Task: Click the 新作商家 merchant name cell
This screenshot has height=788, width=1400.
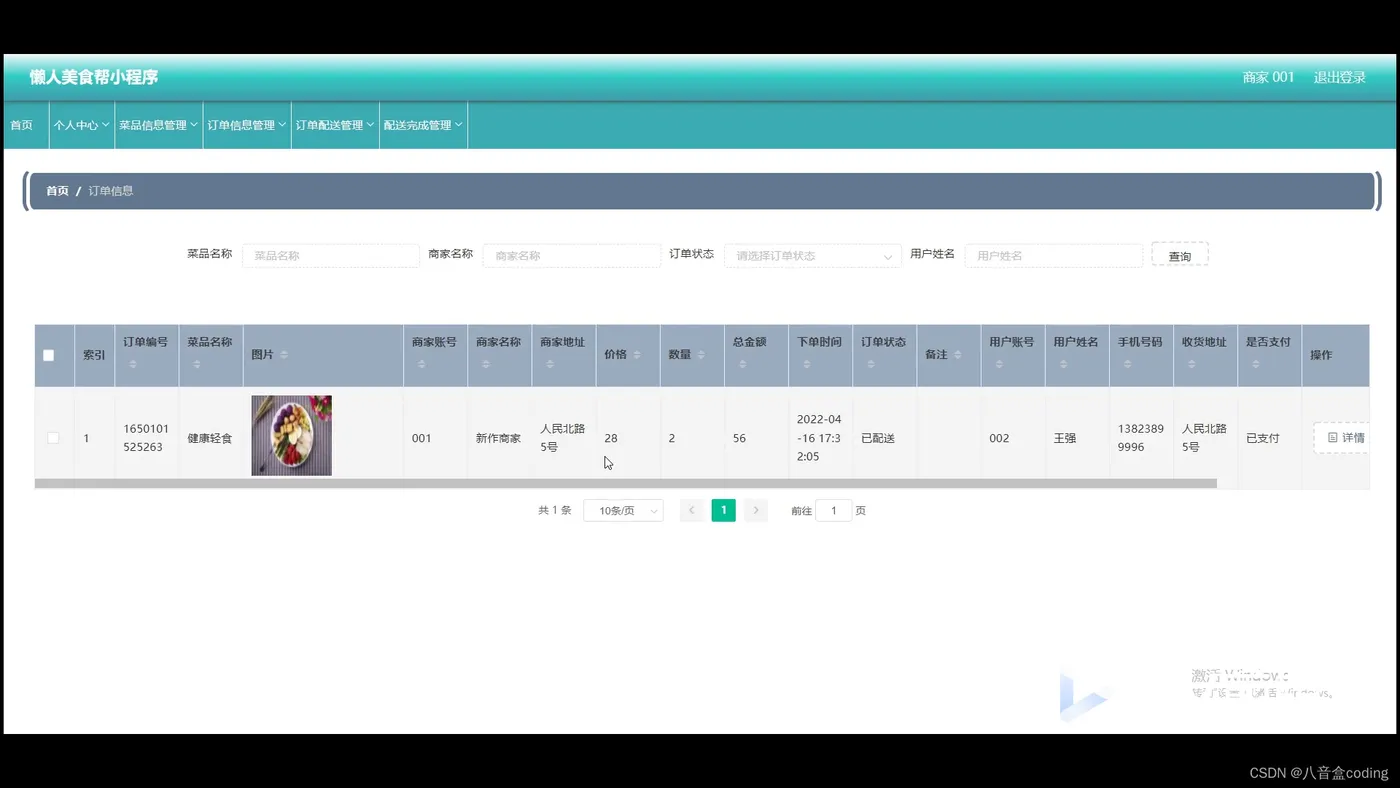Action: [499, 438]
